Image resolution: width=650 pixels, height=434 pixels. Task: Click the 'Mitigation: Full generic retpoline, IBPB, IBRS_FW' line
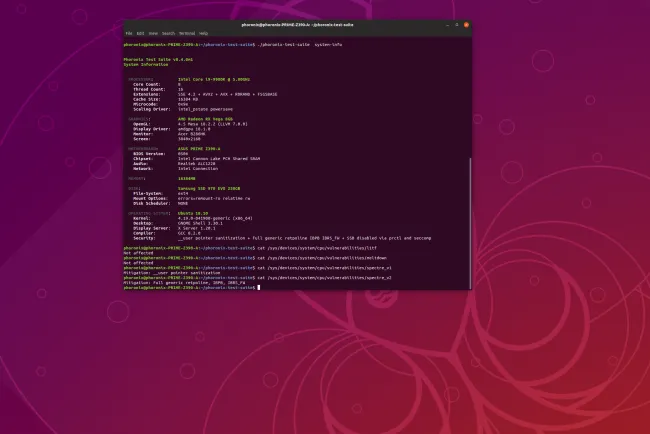pos(184,283)
